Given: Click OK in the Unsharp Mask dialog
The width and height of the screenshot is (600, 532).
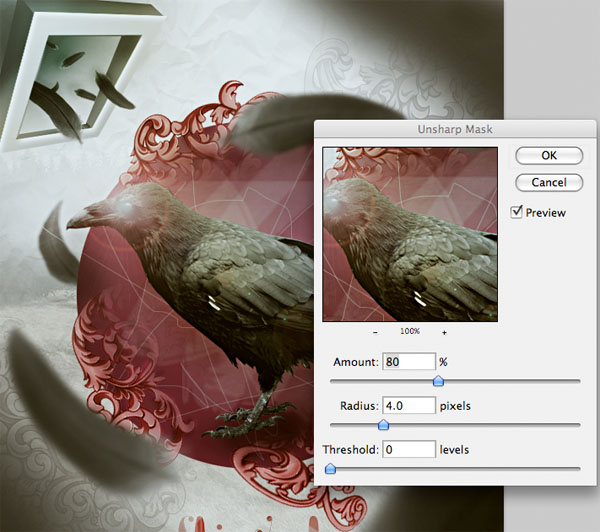Looking at the screenshot, I should tap(549, 156).
